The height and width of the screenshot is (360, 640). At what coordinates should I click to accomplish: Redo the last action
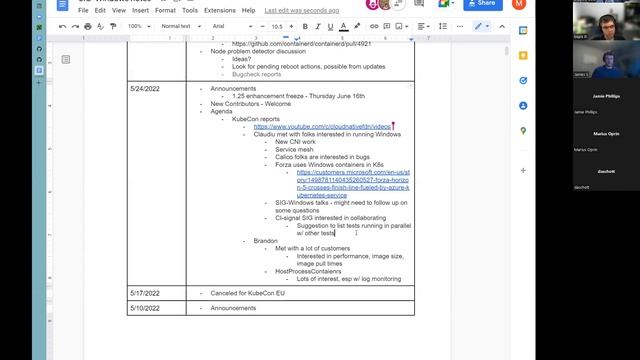click(x=75, y=27)
